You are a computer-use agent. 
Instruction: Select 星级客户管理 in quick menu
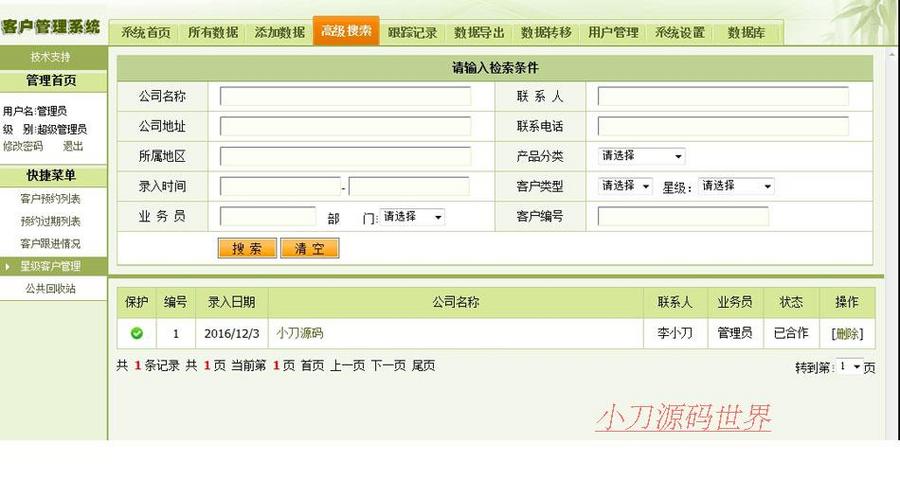(x=51, y=266)
